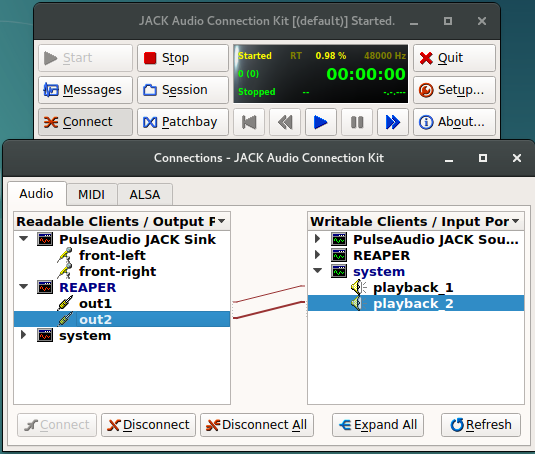Click readable system client icon

click(45, 336)
